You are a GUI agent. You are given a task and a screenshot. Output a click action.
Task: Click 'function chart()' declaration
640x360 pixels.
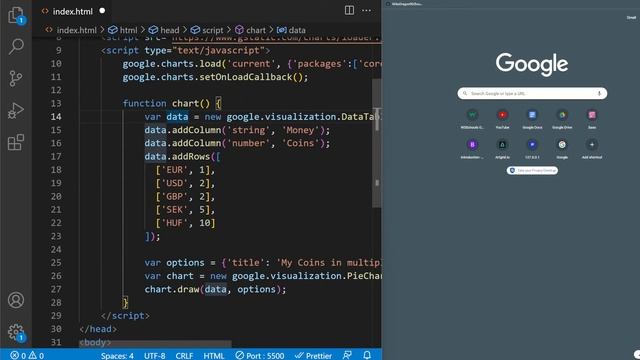tap(166, 103)
